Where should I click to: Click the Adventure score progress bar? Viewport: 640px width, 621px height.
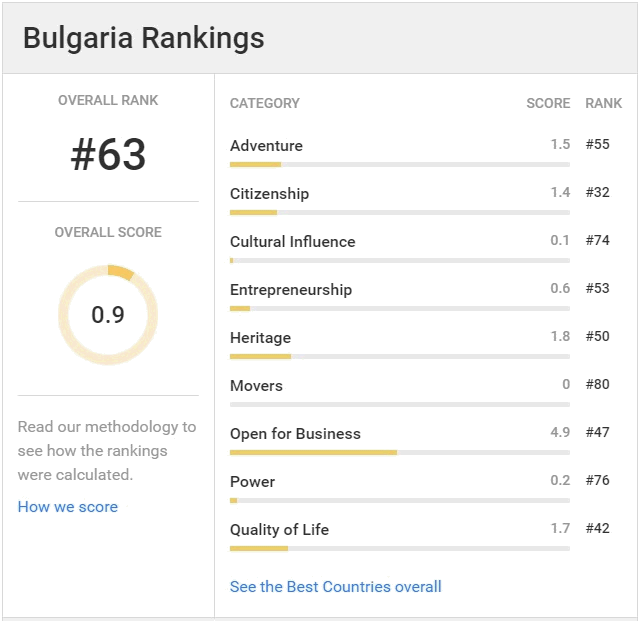[x=400, y=165]
